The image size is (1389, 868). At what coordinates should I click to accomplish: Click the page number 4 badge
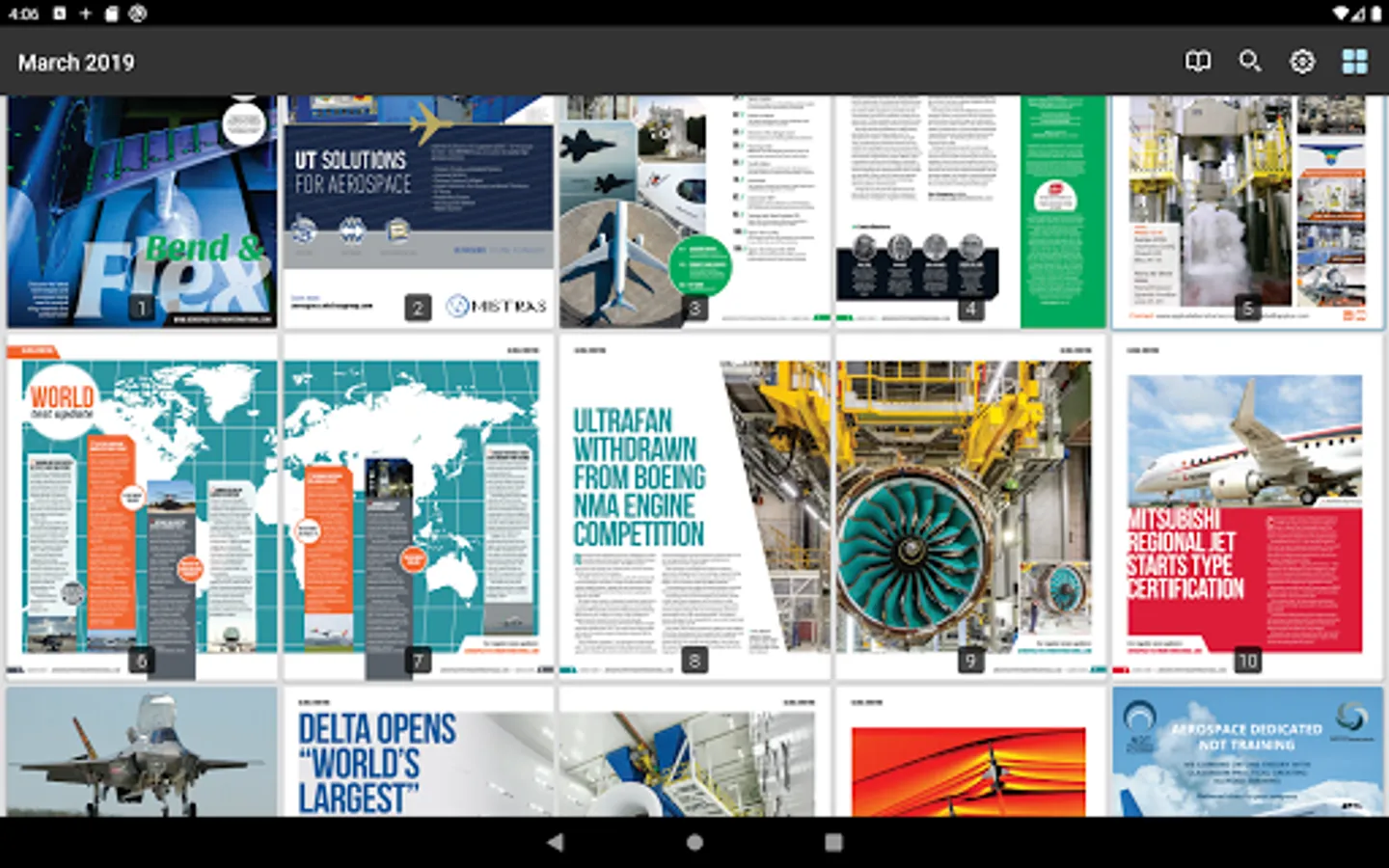click(x=970, y=309)
